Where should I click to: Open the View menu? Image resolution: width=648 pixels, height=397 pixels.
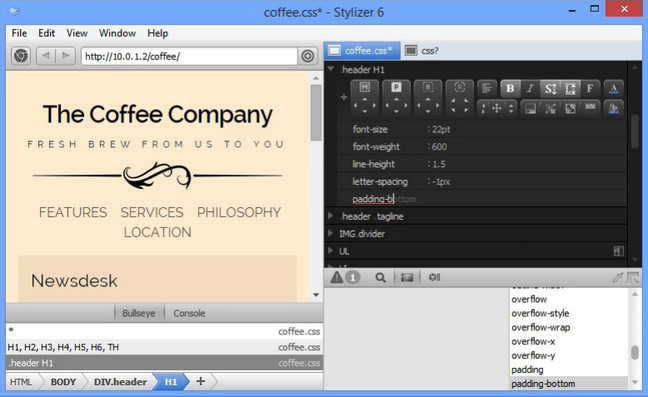[x=77, y=33]
